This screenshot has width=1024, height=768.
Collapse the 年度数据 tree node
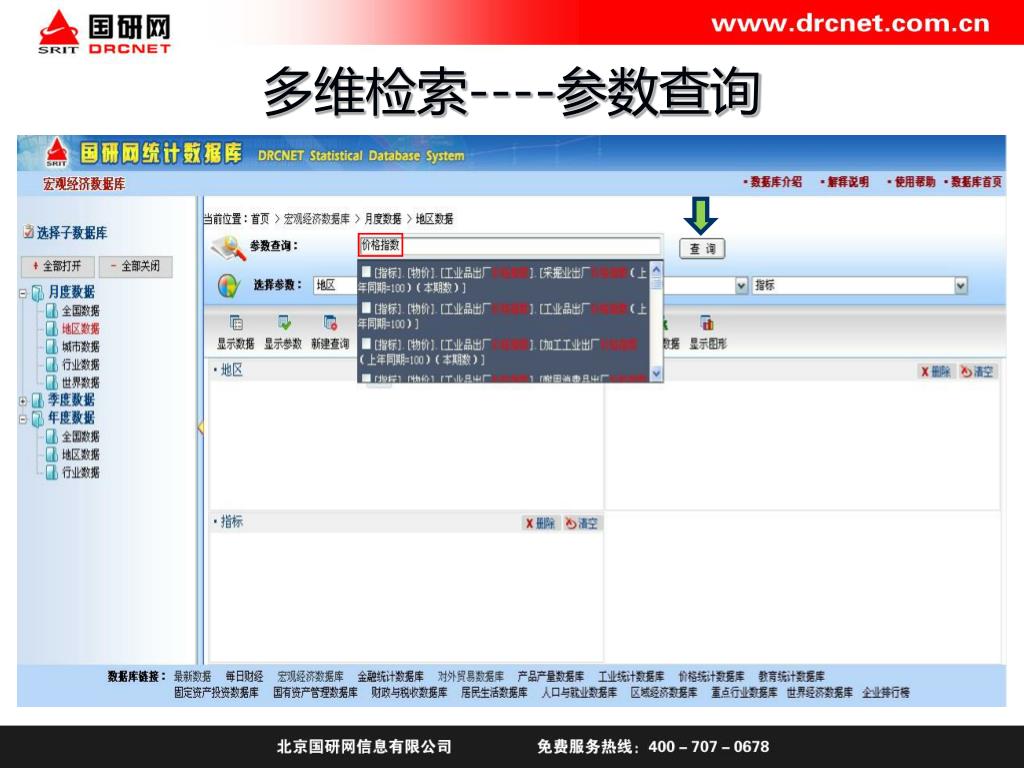coord(23,419)
